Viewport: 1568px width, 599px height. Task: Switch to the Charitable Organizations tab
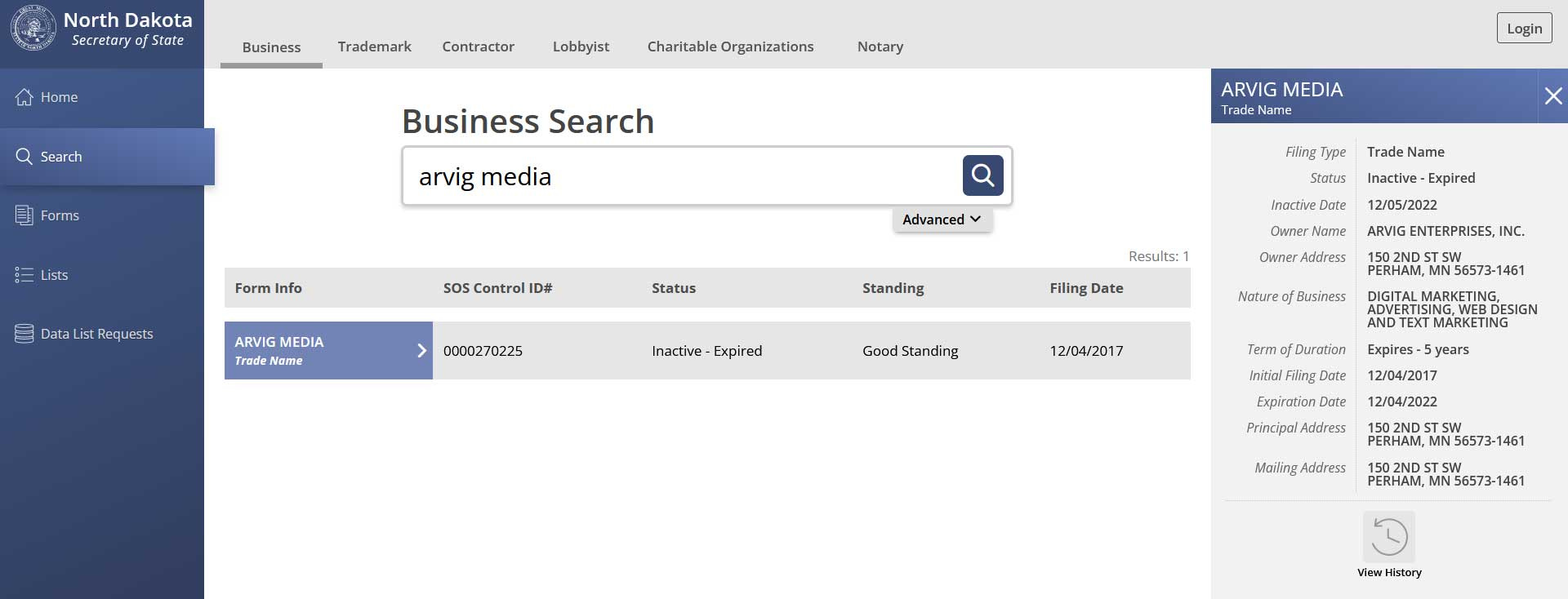pos(730,47)
